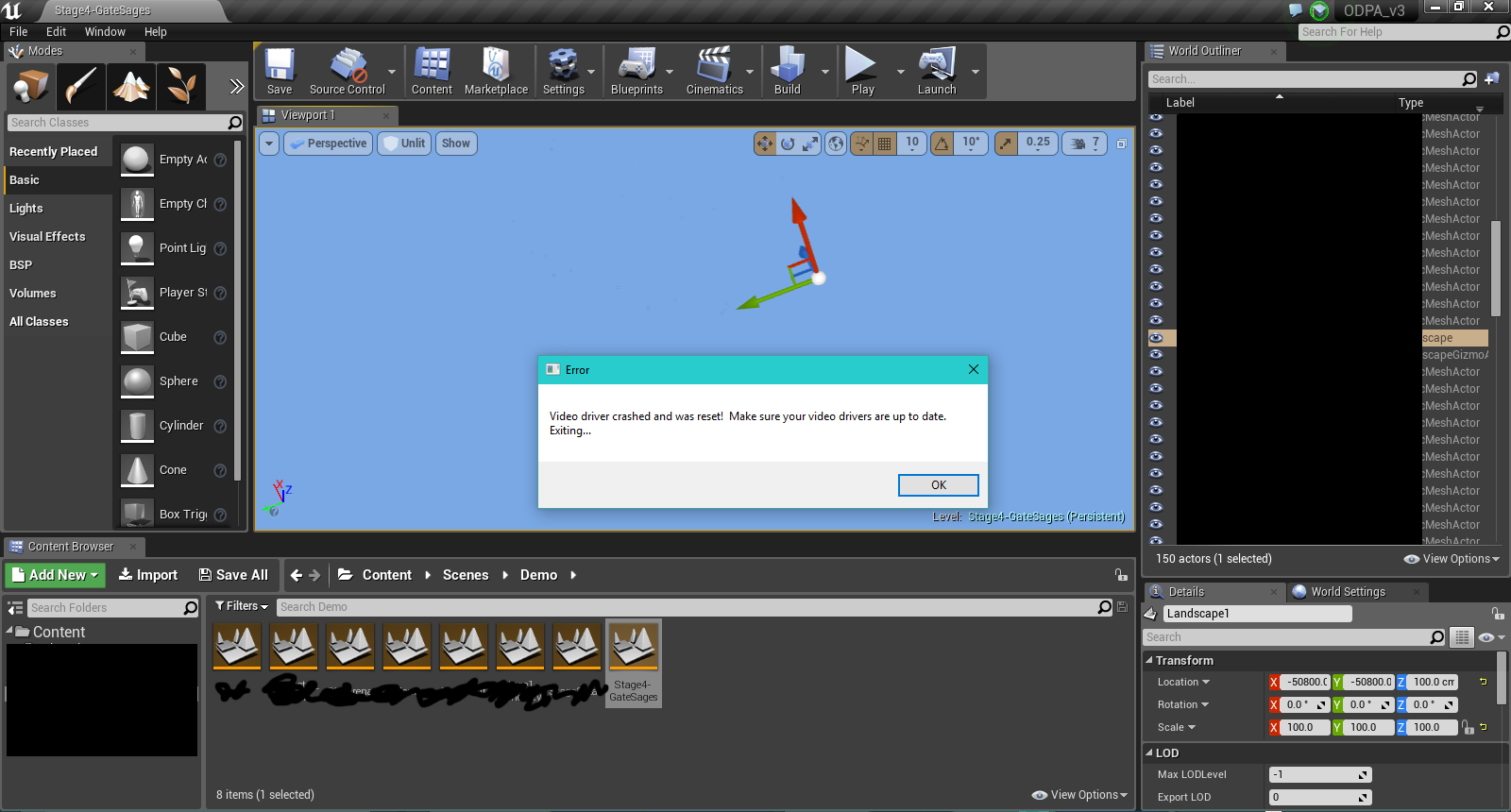The image size is (1511, 812).
Task: Collapse the Transform section
Action: [1149, 660]
